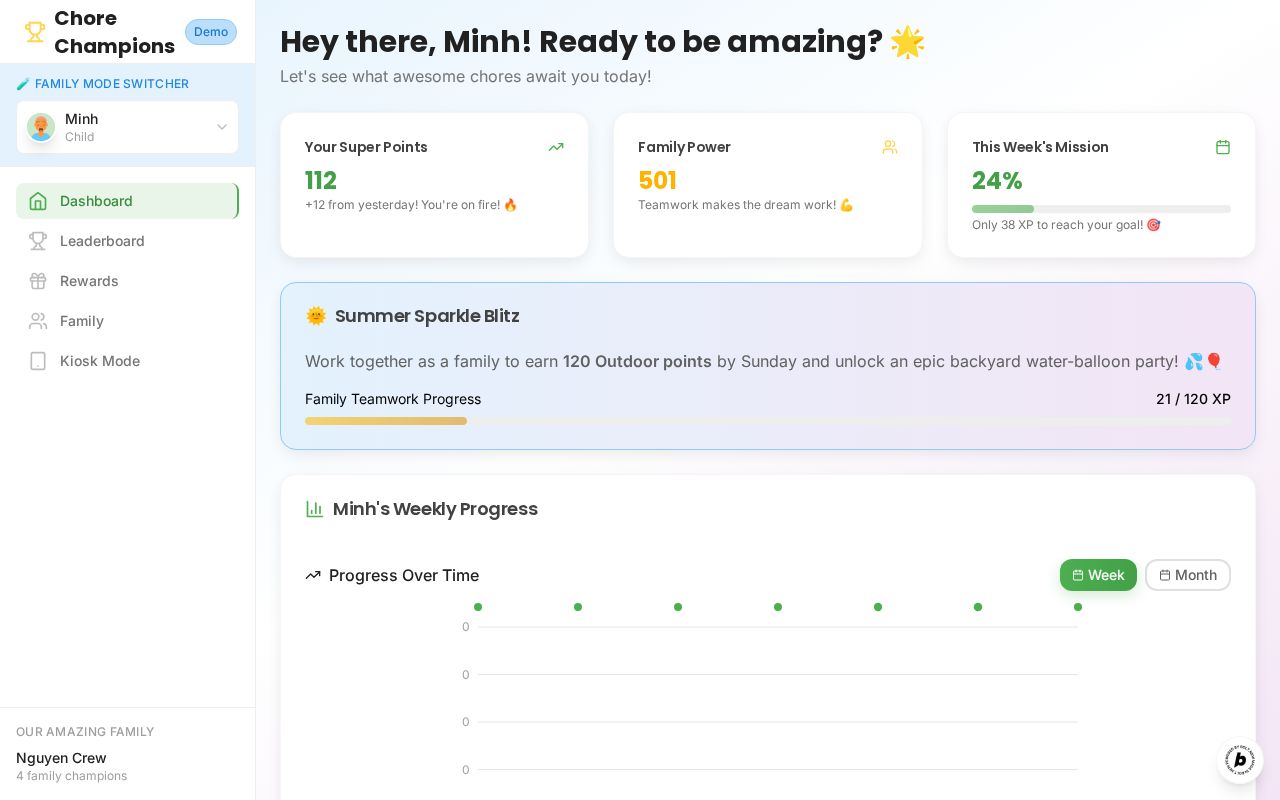Open the Dashboard menu item

[x=127, y=201]
